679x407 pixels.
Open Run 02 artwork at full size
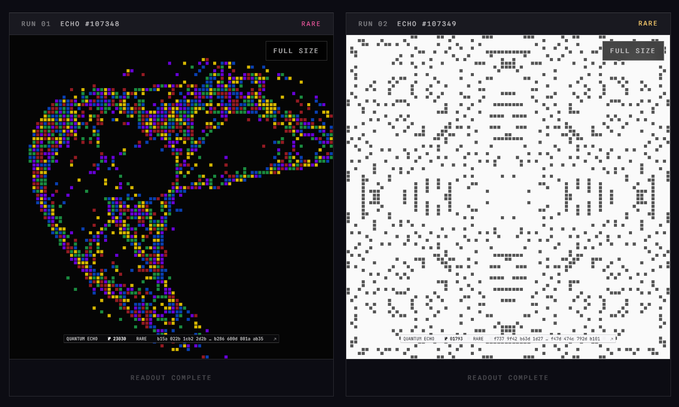pos(633,51)
